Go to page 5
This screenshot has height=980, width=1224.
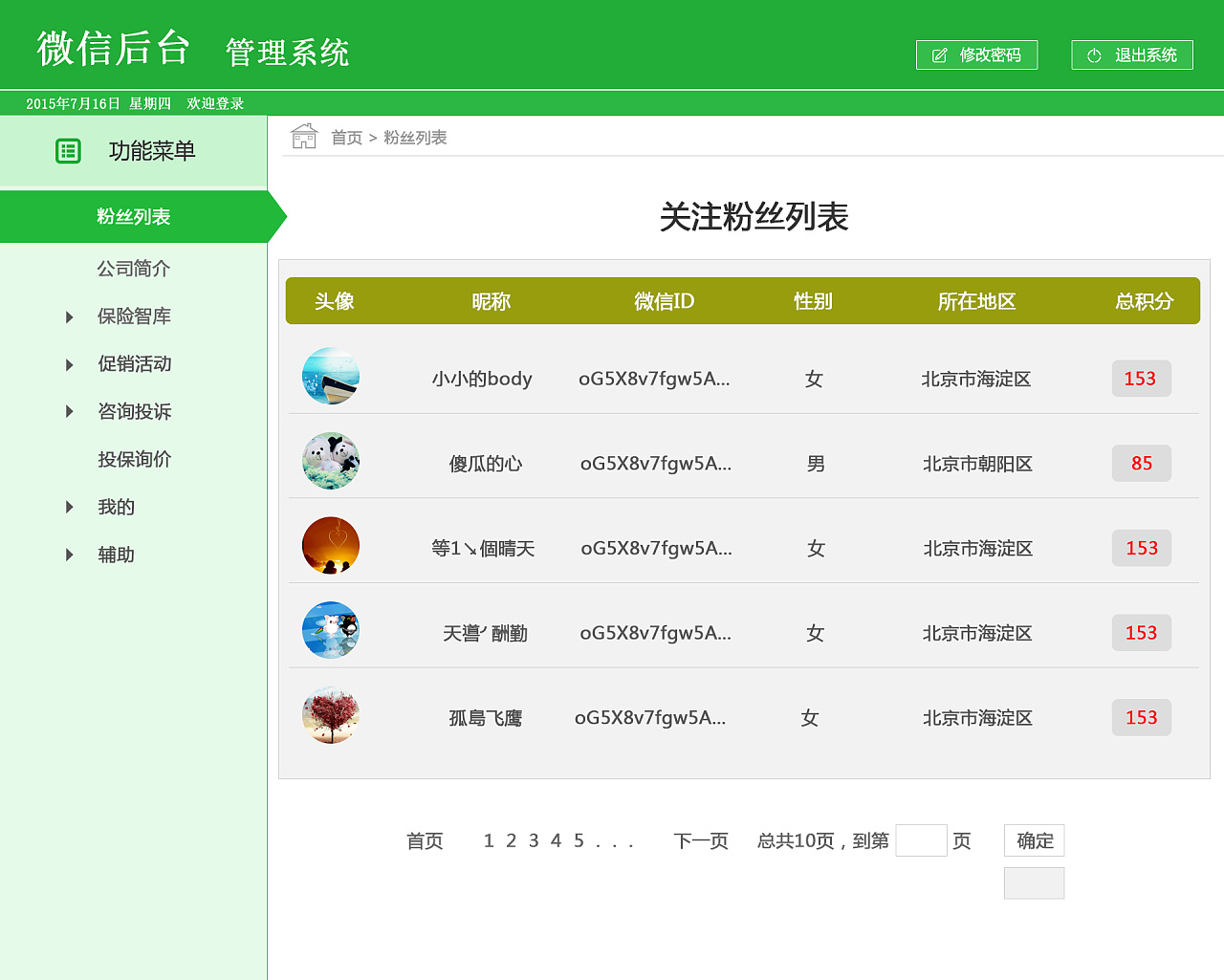point(579,841)
